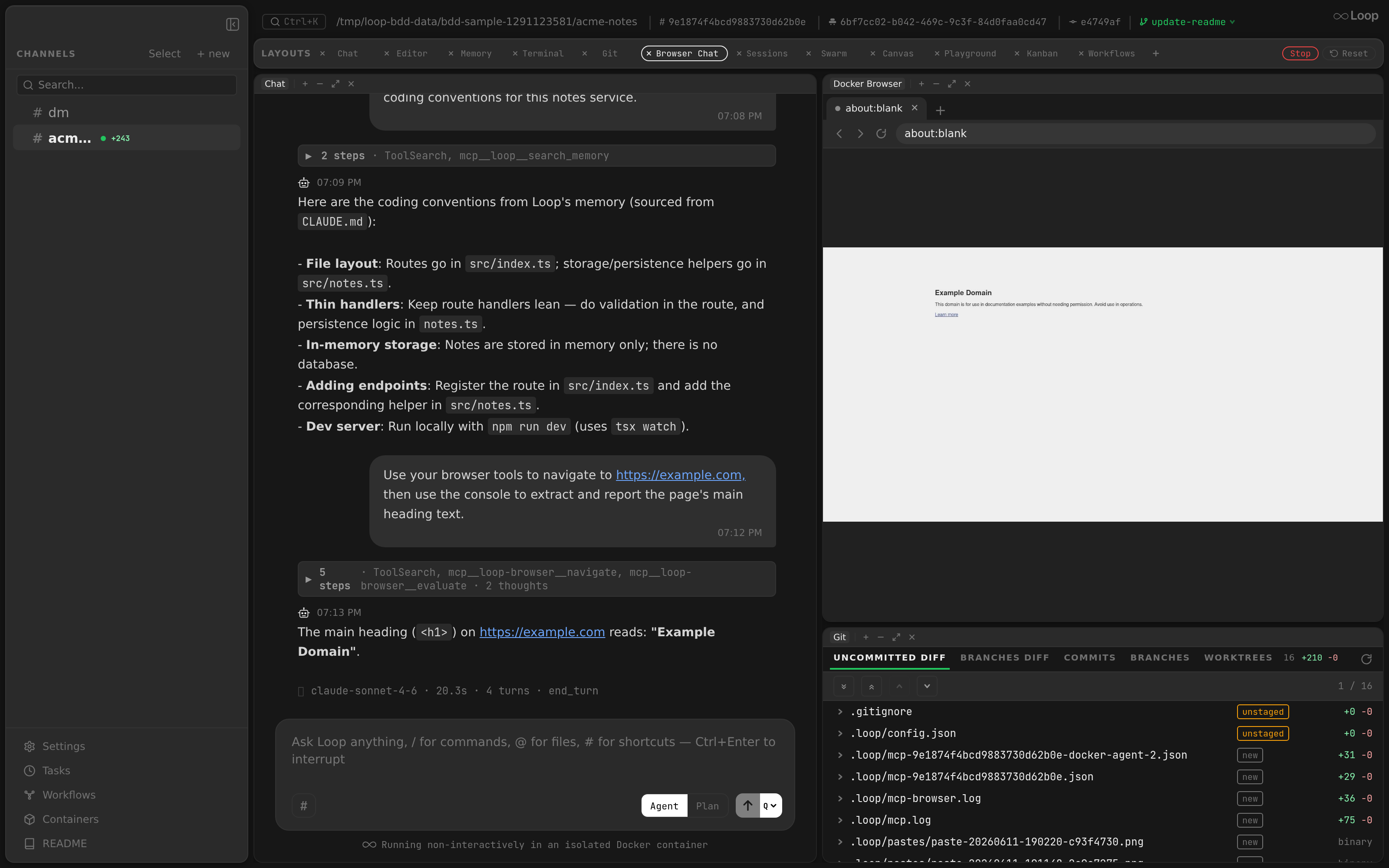Expand all diff files with double-chevron down
Image resolution: width=1389 pixels, height=868 pixels.
843,686
